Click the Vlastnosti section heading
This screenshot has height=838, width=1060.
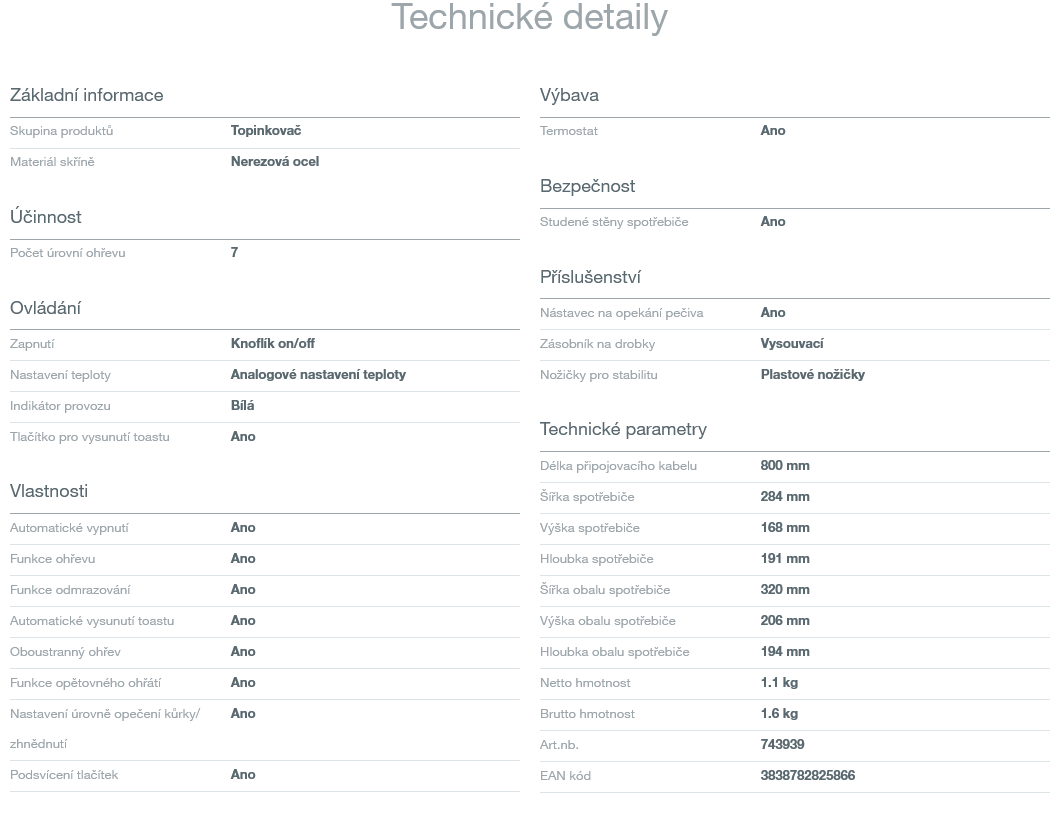point(49,491)
